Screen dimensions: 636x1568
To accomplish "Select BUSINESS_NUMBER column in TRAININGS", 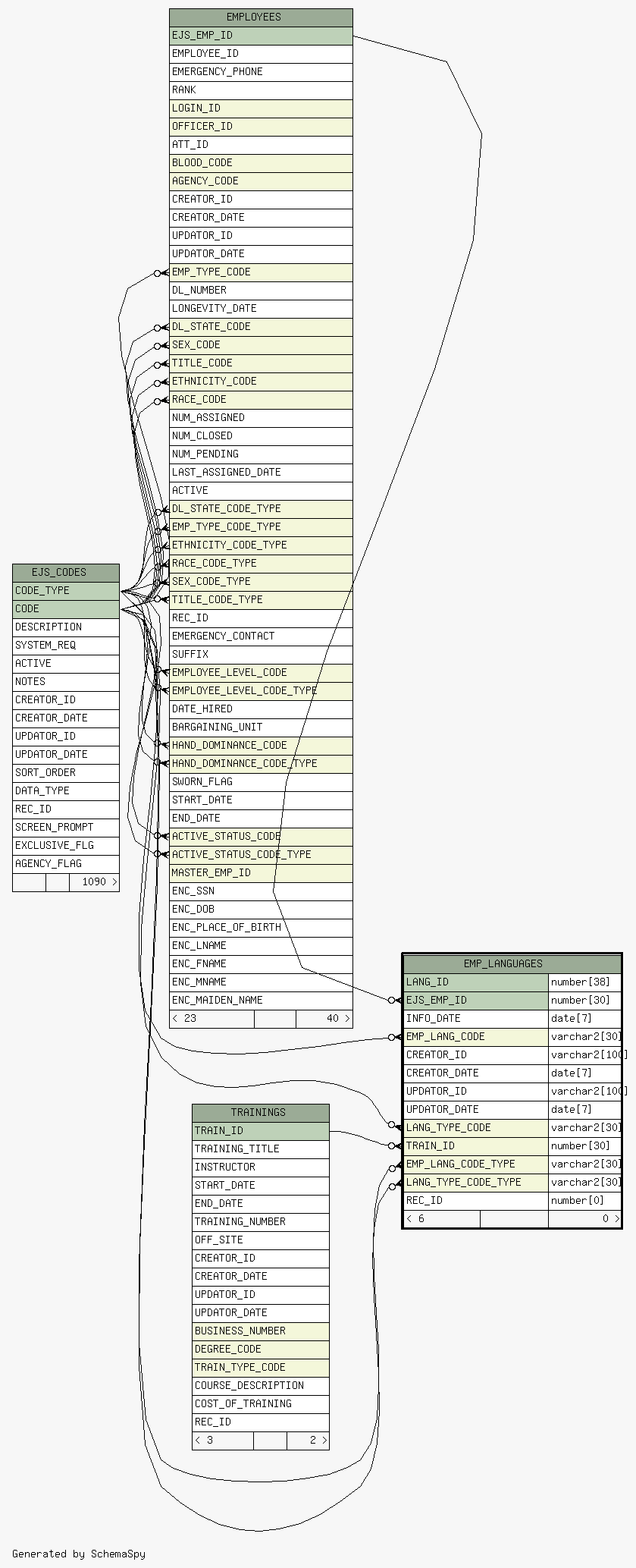I will tap(261, 1331).
